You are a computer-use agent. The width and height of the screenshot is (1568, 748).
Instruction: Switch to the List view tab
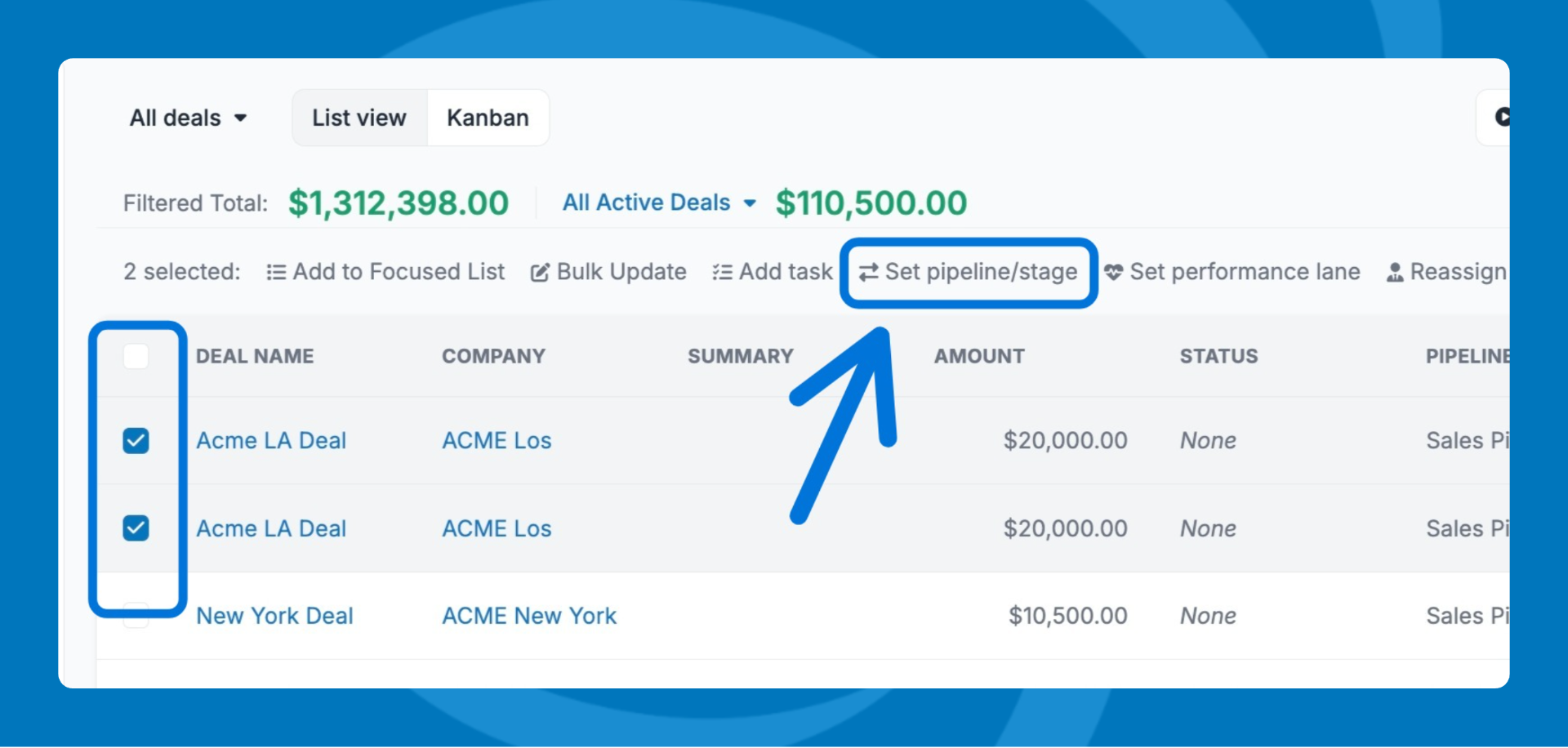click(359, 118)
